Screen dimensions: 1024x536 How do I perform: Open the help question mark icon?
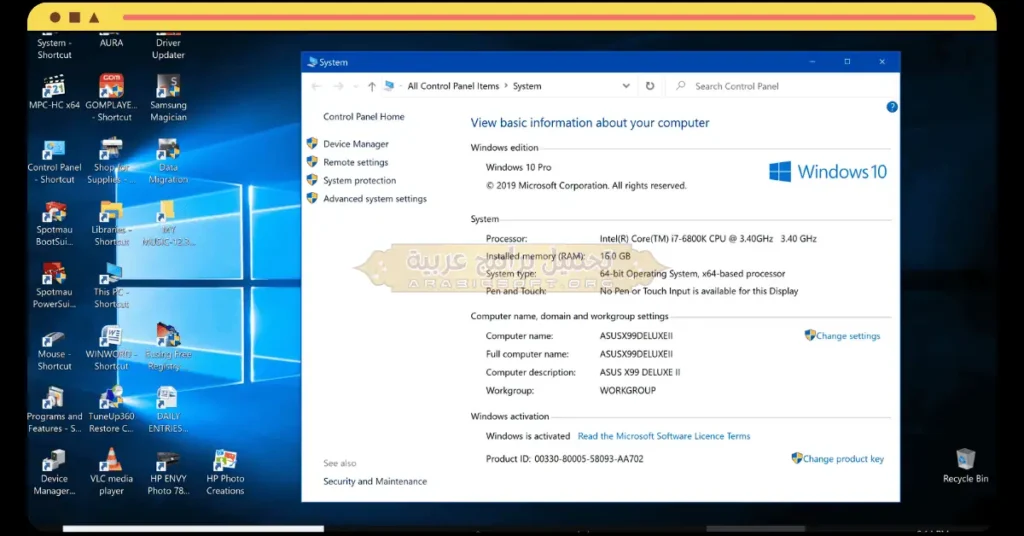(891, 107)
